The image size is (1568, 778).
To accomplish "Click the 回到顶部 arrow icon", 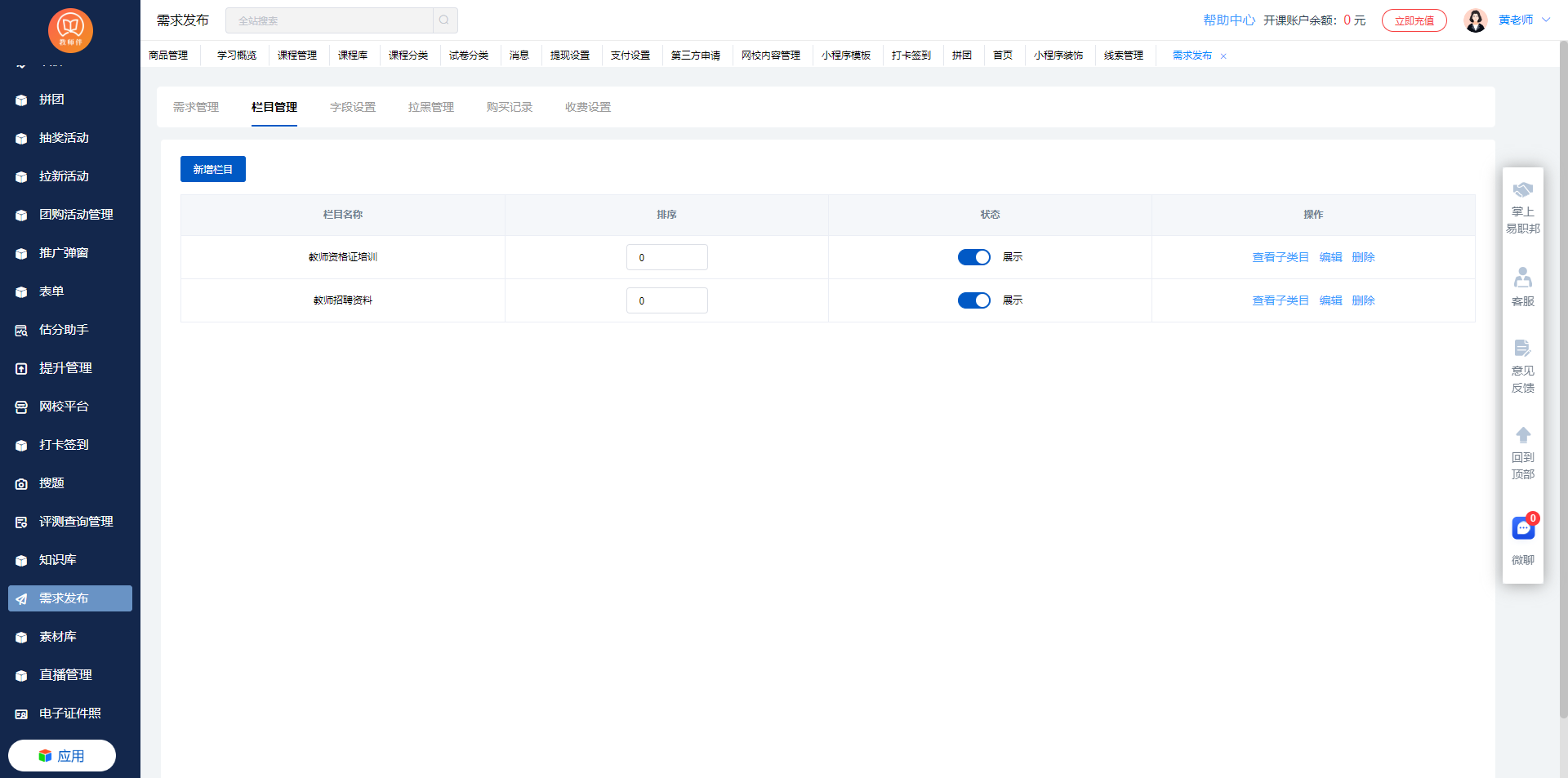I will pos(1523,435).
